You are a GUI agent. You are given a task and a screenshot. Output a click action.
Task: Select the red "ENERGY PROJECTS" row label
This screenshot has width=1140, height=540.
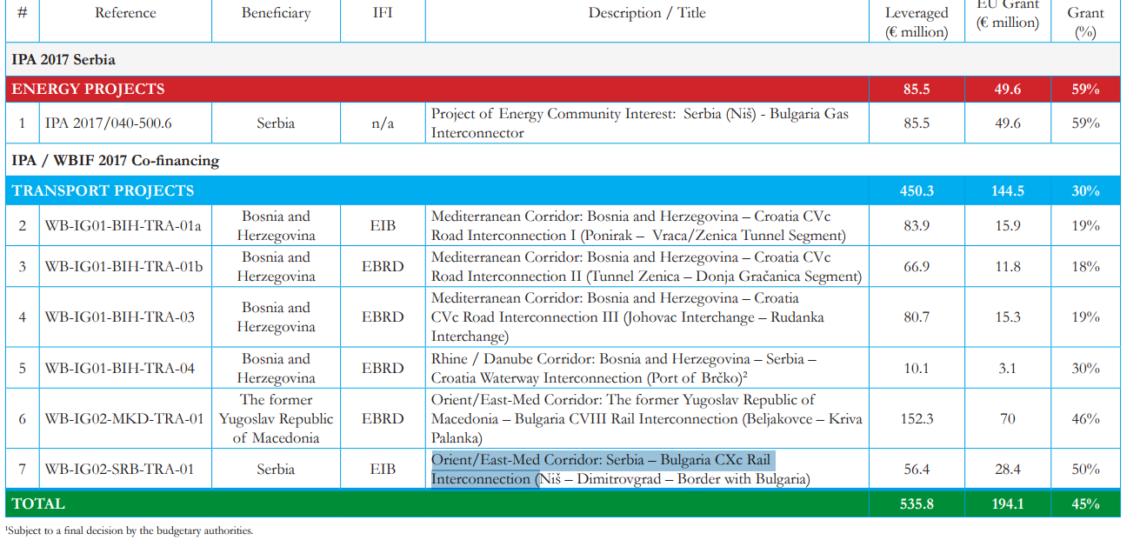click(88, 89)
